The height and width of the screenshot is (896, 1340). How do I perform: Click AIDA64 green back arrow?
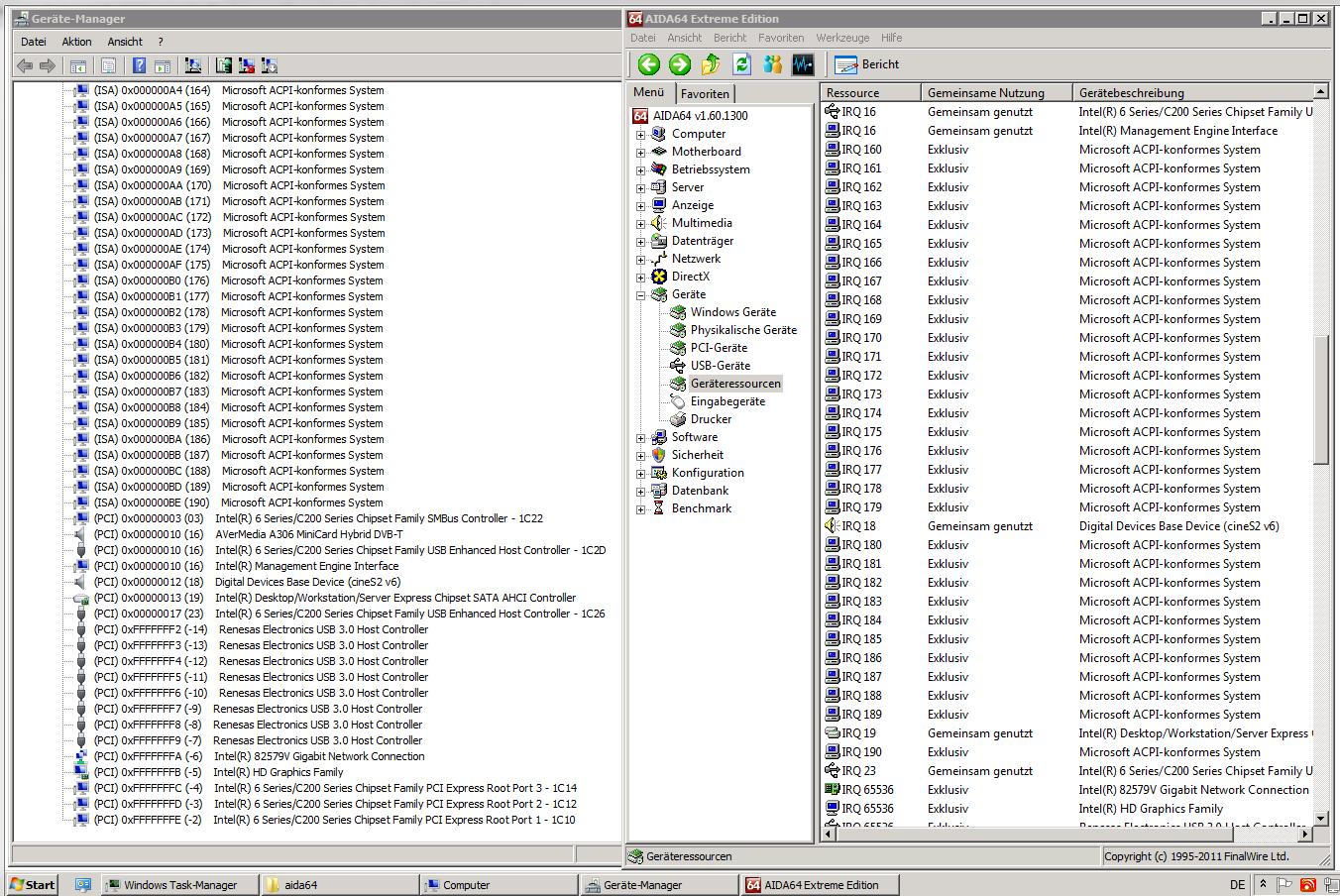[649, 64]
